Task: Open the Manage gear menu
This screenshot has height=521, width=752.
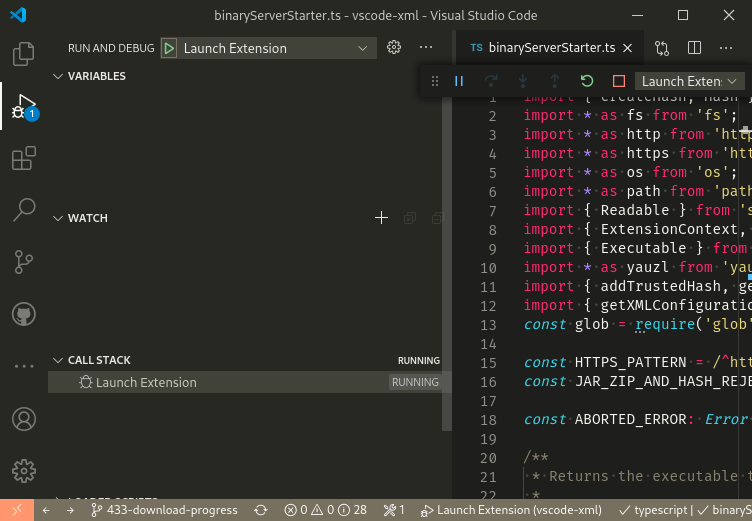Action: (x=24, y=471)
